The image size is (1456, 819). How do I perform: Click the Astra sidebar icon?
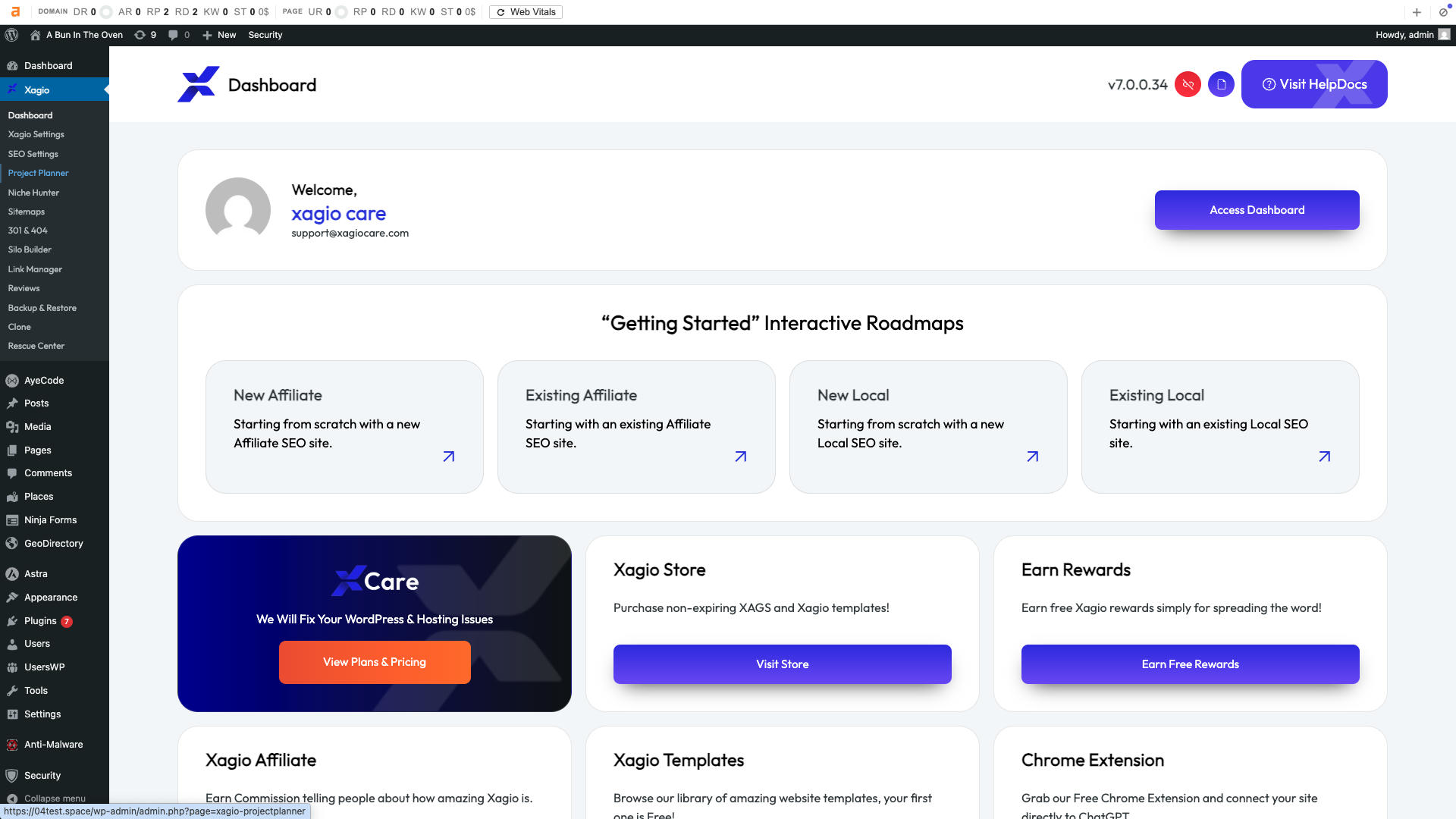click(12, 574)
